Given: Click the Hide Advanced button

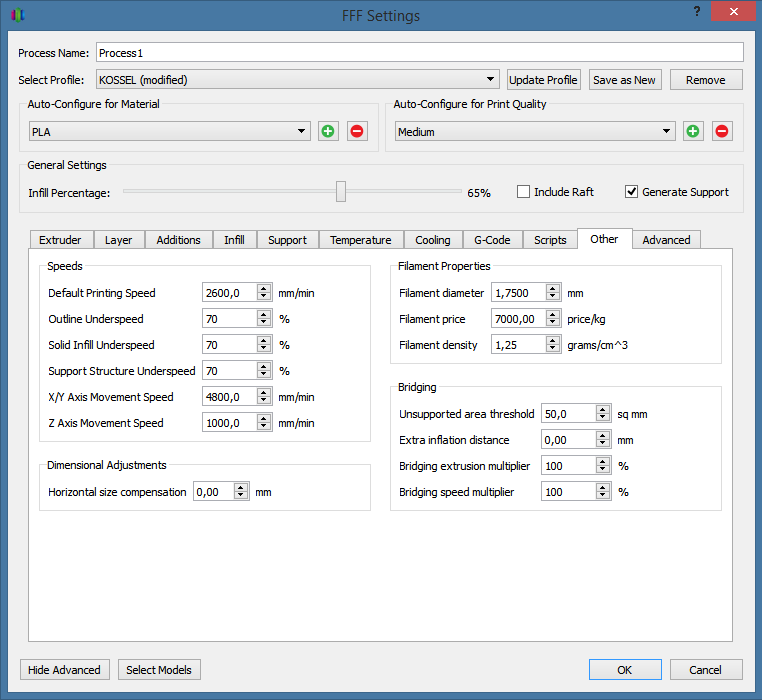Looking at the screenshot, I should (x=64, y=670).
